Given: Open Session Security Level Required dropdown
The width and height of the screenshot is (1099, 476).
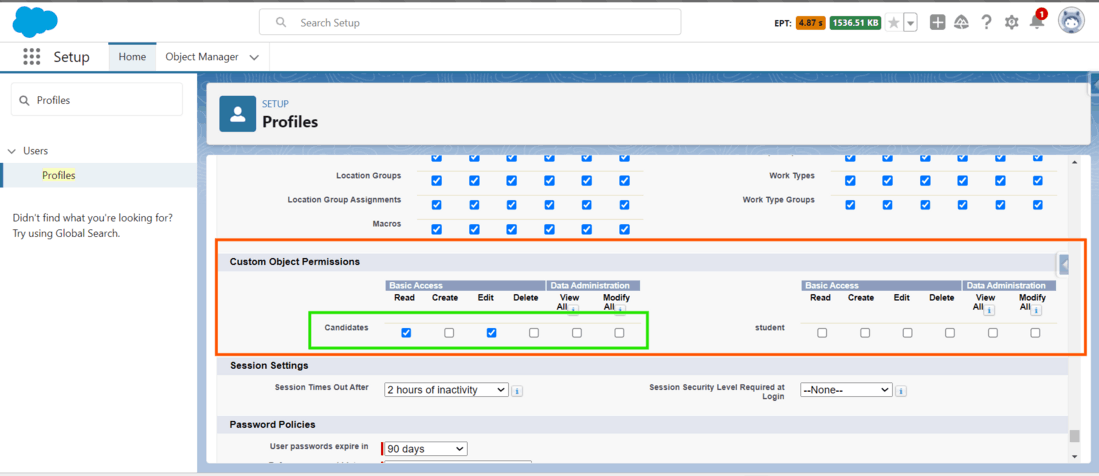Looking at the screenshot, I should click(845, 390).
